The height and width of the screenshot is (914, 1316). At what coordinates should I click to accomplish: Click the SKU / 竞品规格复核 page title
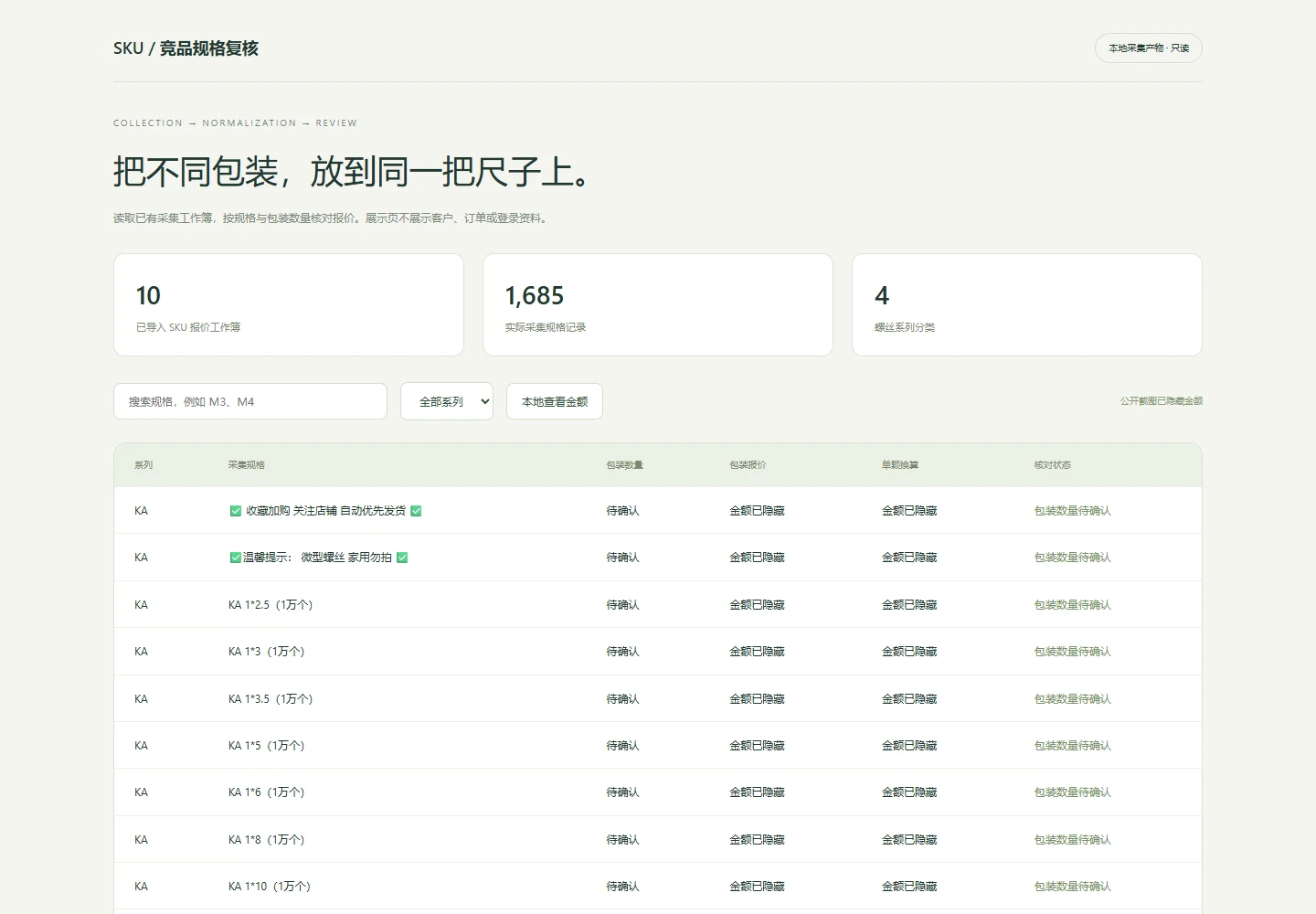186,48
